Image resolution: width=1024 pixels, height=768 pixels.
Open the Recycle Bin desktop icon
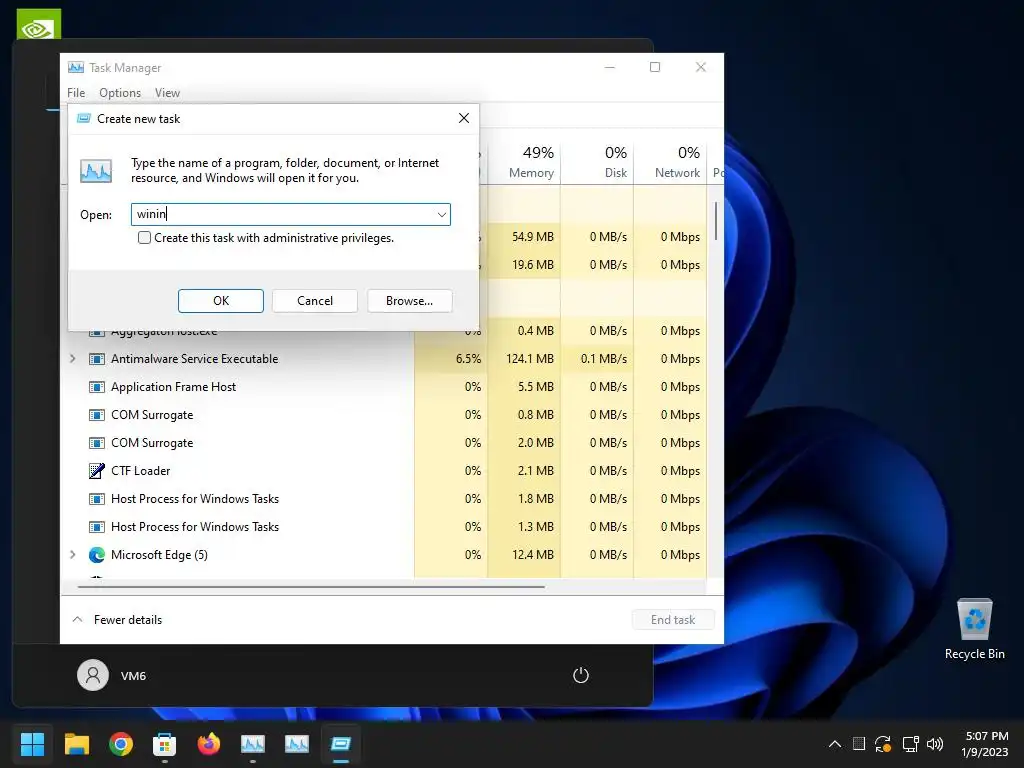974,630
